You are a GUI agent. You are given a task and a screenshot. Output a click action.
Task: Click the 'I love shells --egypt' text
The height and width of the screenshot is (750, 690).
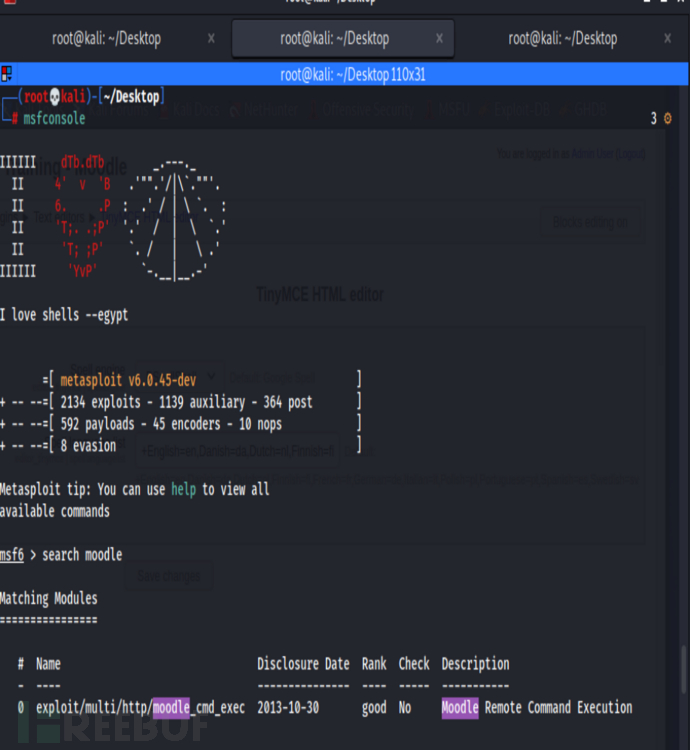(64, 315)
